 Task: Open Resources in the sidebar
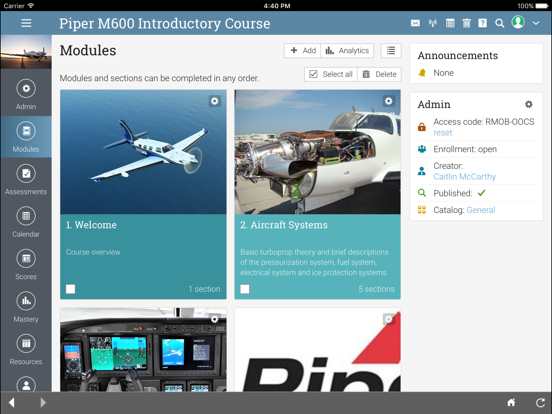pos(26,350)
